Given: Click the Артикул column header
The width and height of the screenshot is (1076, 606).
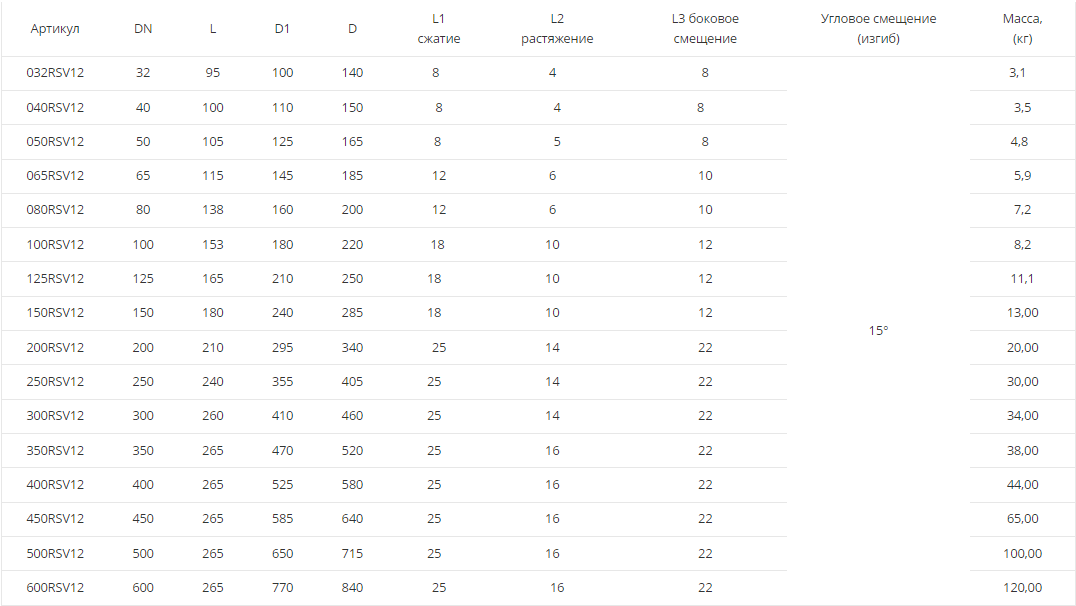Looking at the screenshot, I should click(55, 29).
